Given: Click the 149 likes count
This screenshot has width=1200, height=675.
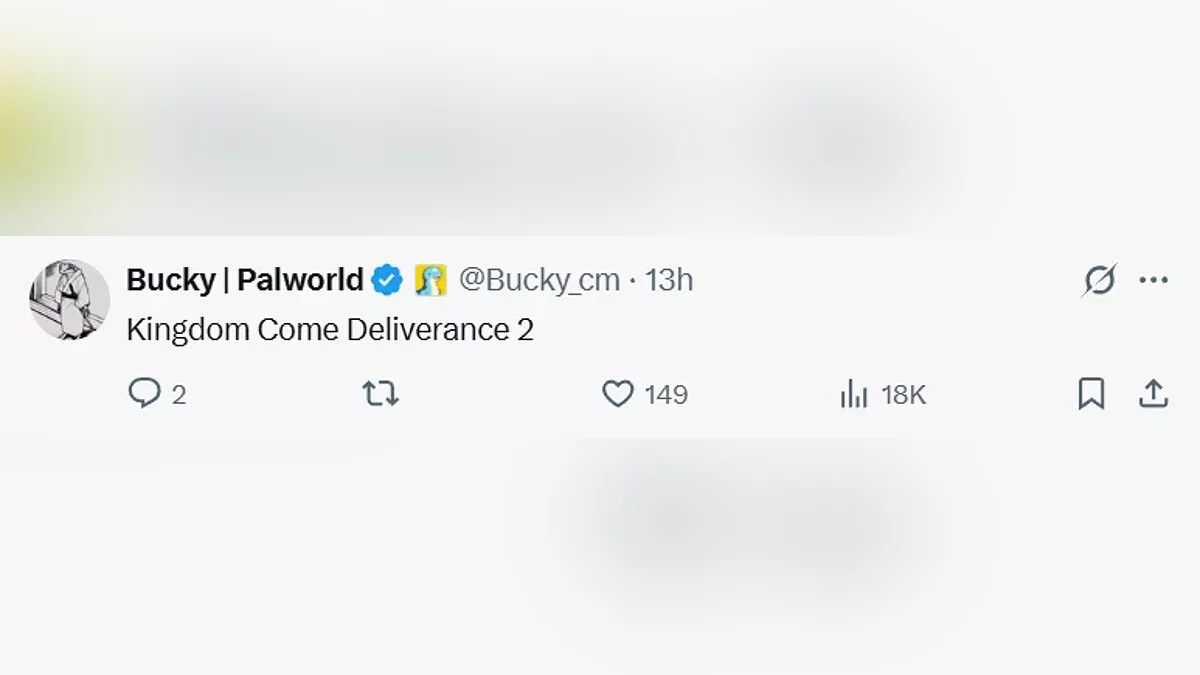Looking at the screenshot, I should (x=666, y=395).
